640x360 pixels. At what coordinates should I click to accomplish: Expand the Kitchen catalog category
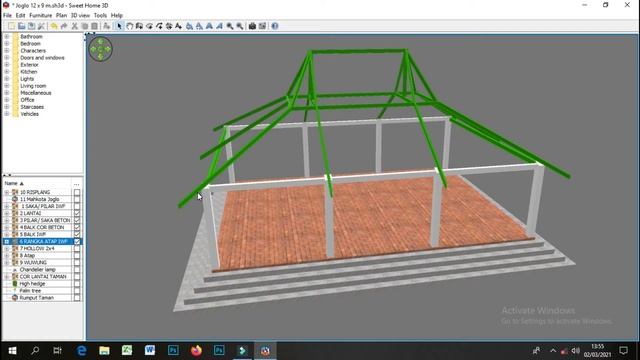point(7,71)
